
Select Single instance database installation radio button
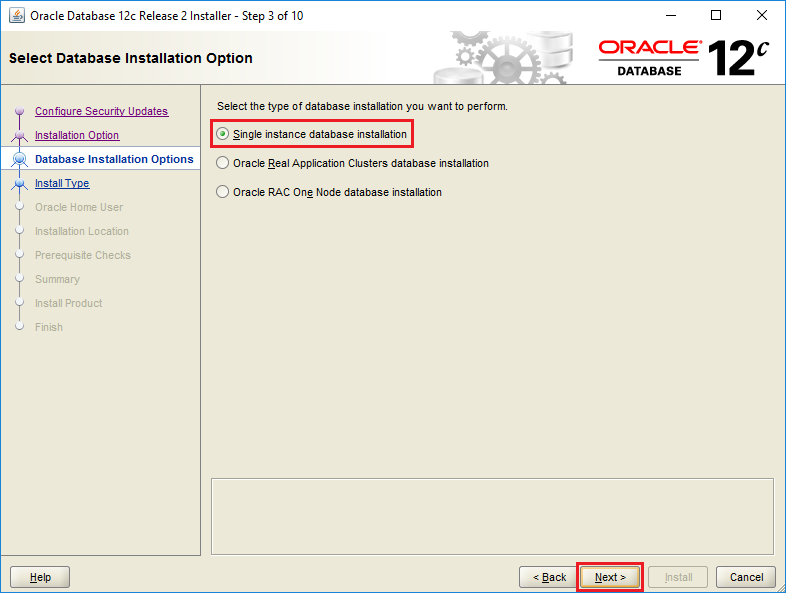click(223, 134)
